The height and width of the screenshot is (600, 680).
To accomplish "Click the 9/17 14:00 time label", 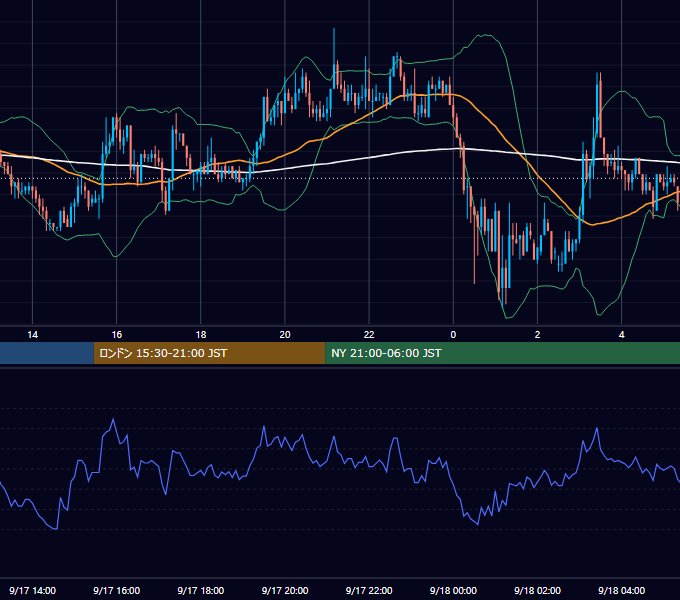I will click(x=33, y=590).
